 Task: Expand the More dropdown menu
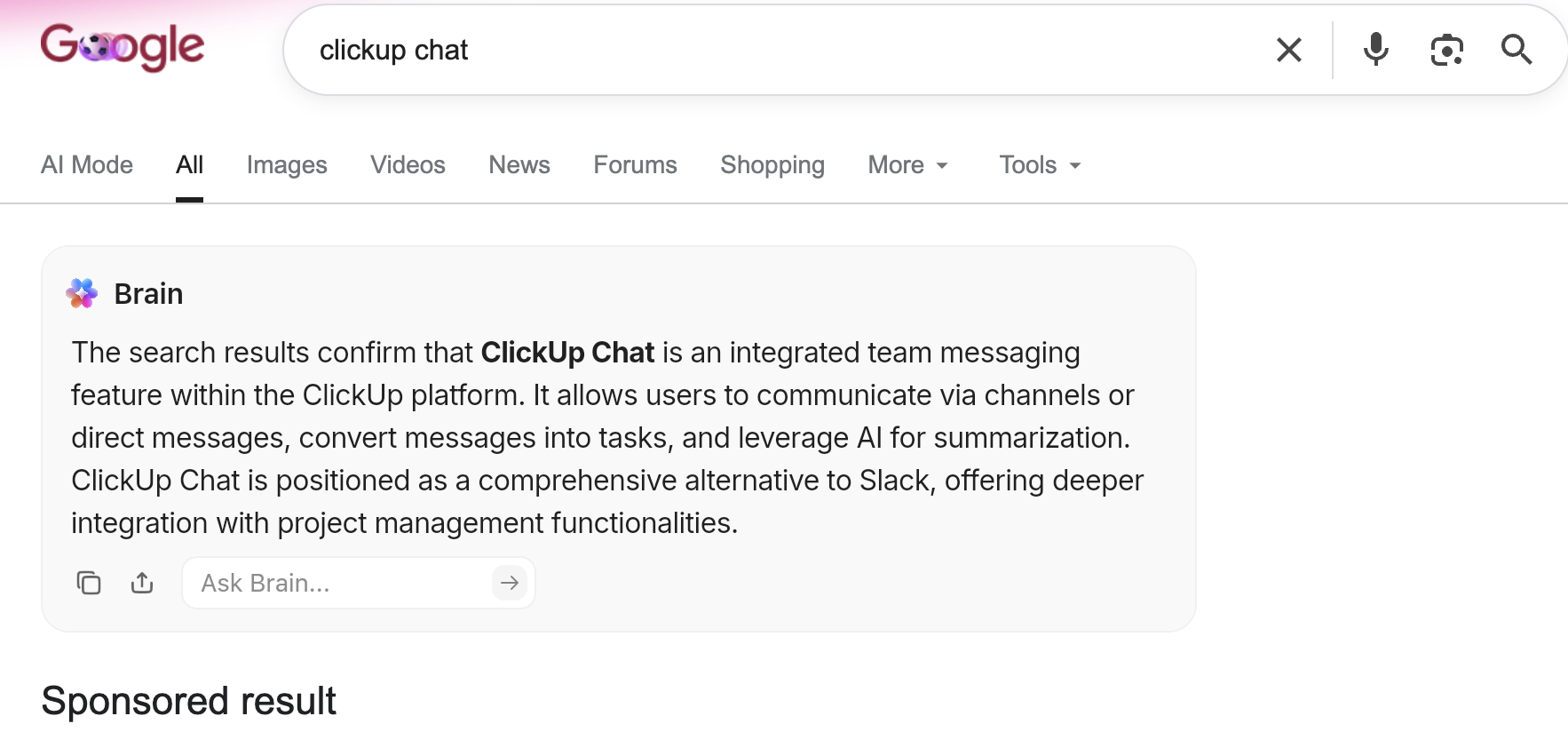coord(908,165)
